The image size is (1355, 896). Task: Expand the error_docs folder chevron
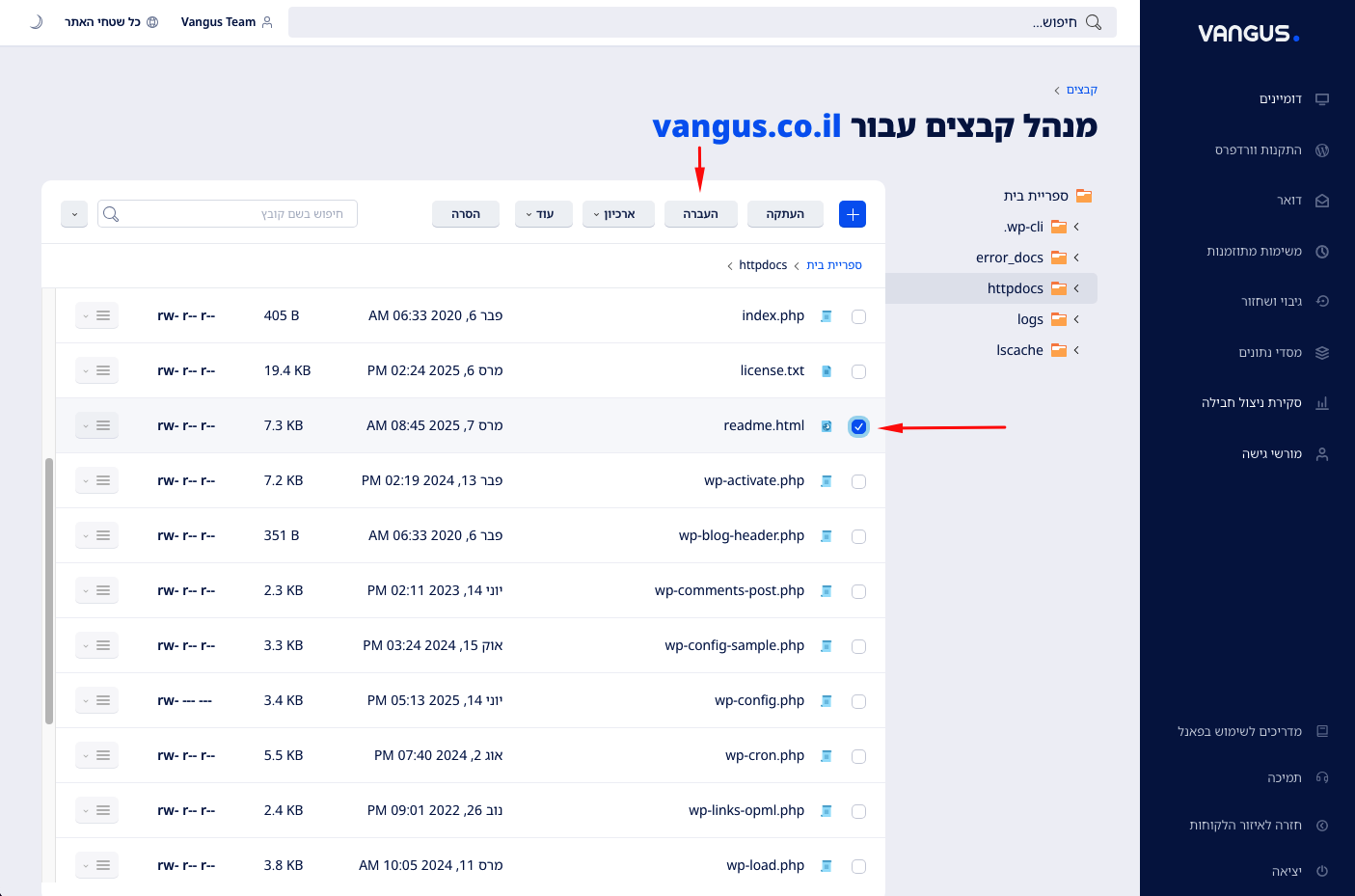[1076, 258]
